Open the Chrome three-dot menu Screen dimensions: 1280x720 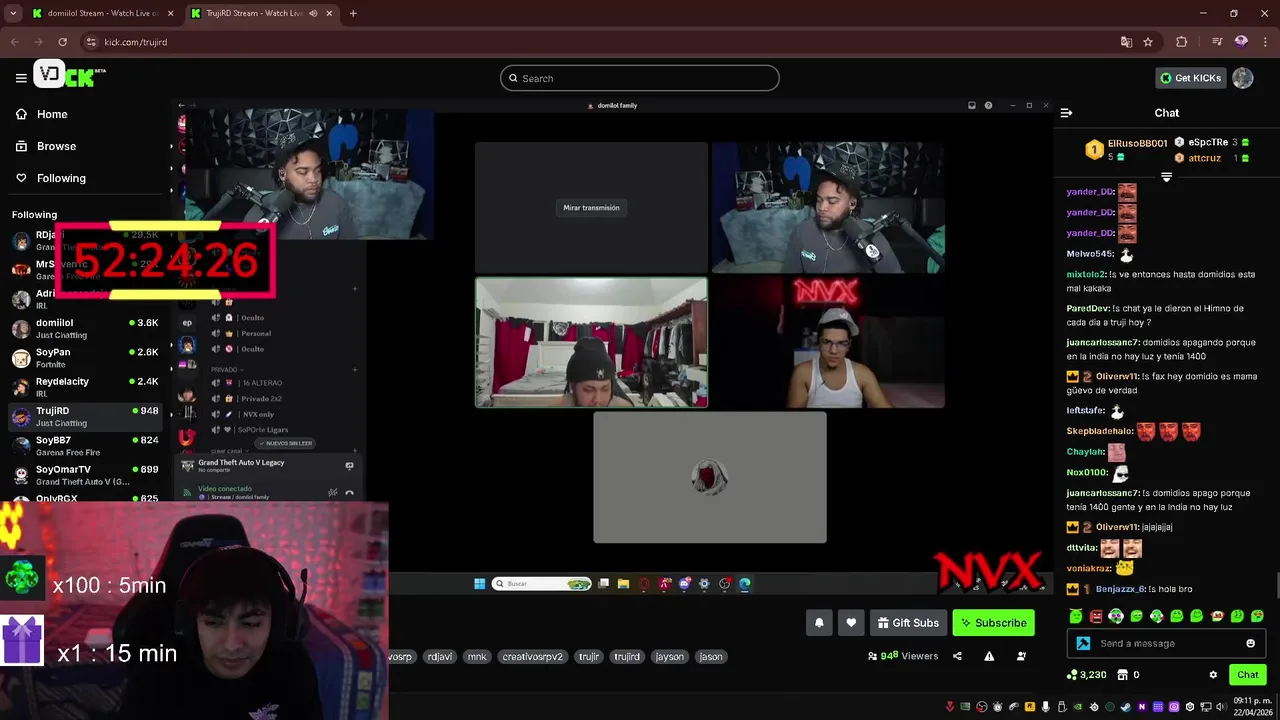pos(1265,42)
